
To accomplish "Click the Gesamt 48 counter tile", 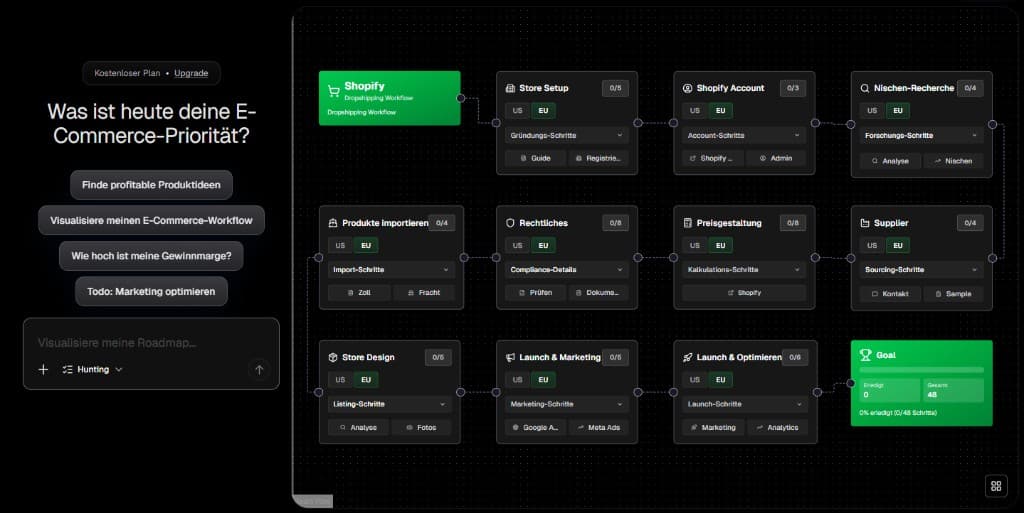I will pos(953,391).
